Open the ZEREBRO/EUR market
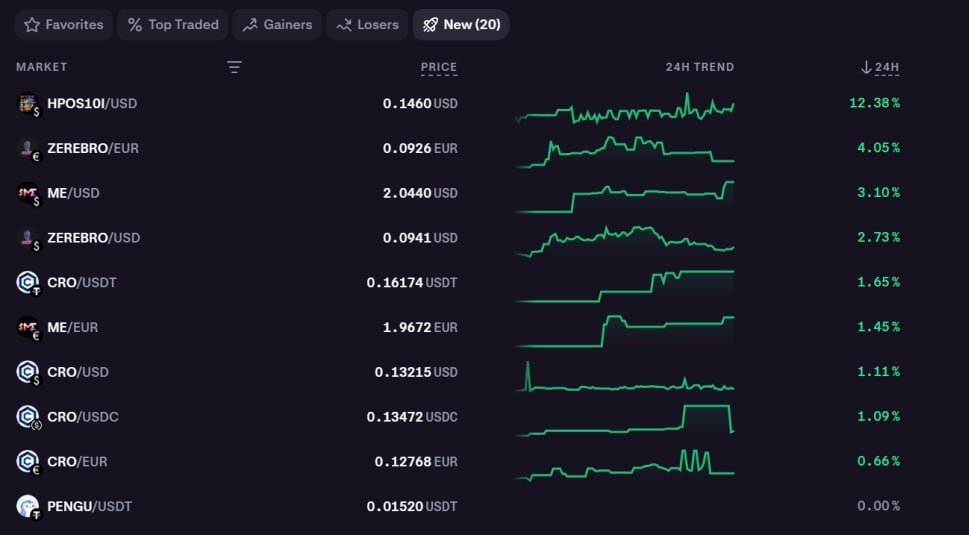The width and height of the screenshot is (969, 535). 93,148
